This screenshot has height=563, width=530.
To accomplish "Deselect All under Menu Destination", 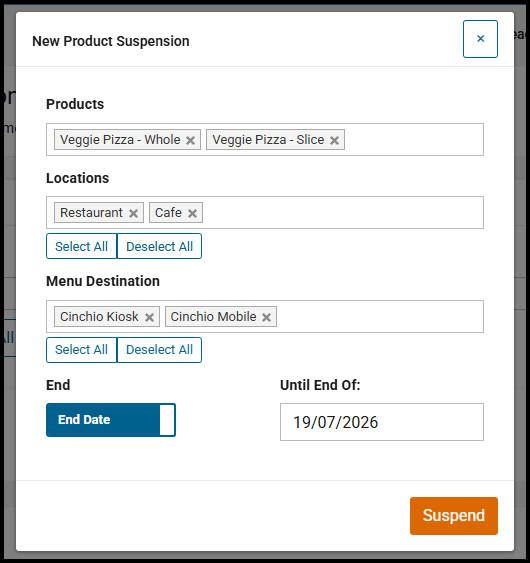I will [159, 350].
